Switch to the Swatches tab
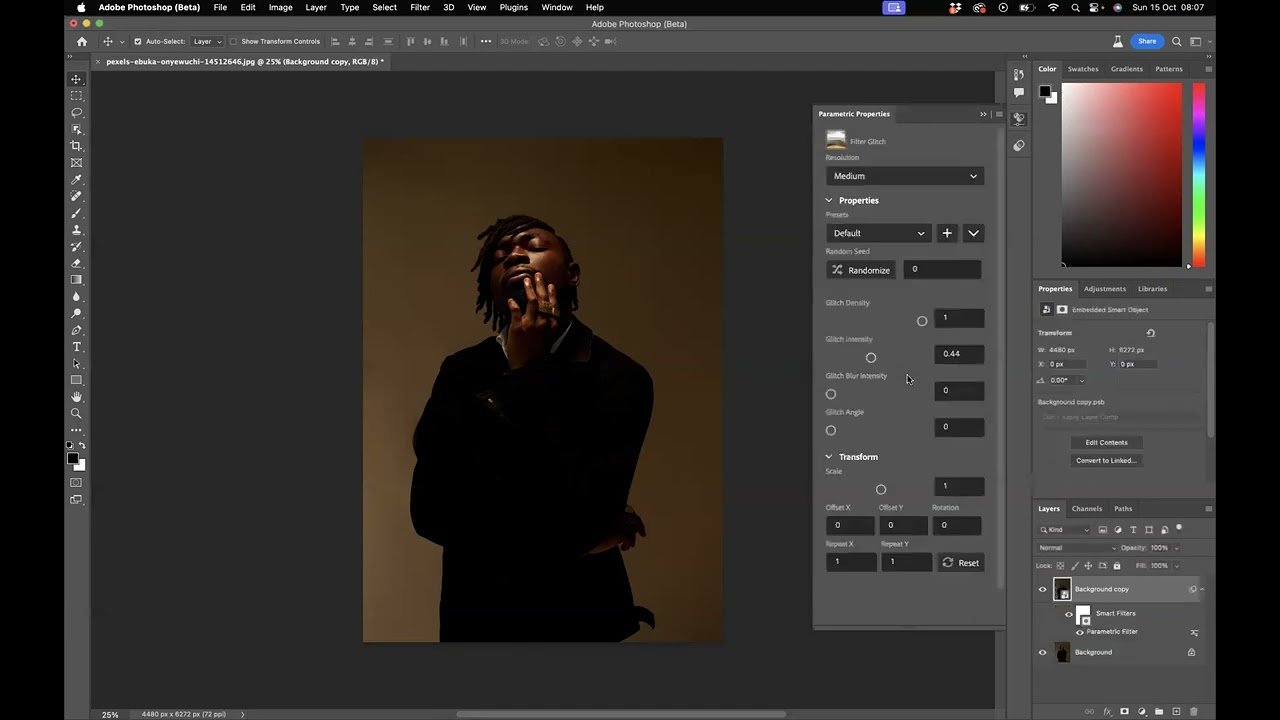 point(1083,69)
